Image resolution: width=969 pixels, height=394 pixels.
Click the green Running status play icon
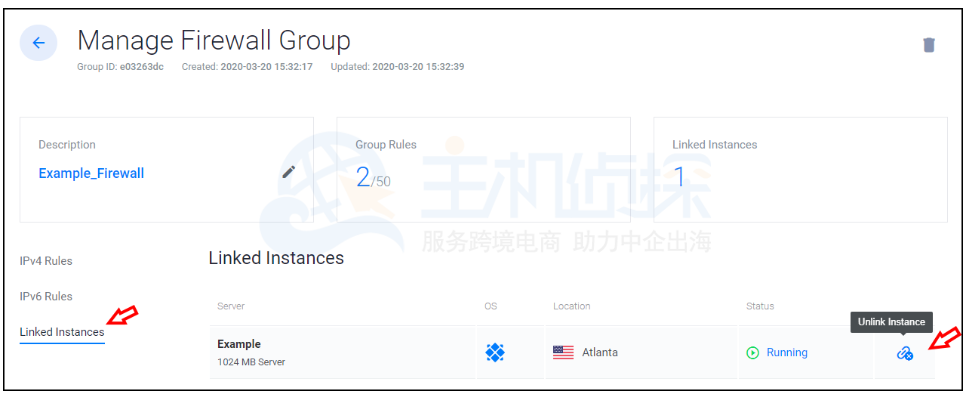click(752, 353)
